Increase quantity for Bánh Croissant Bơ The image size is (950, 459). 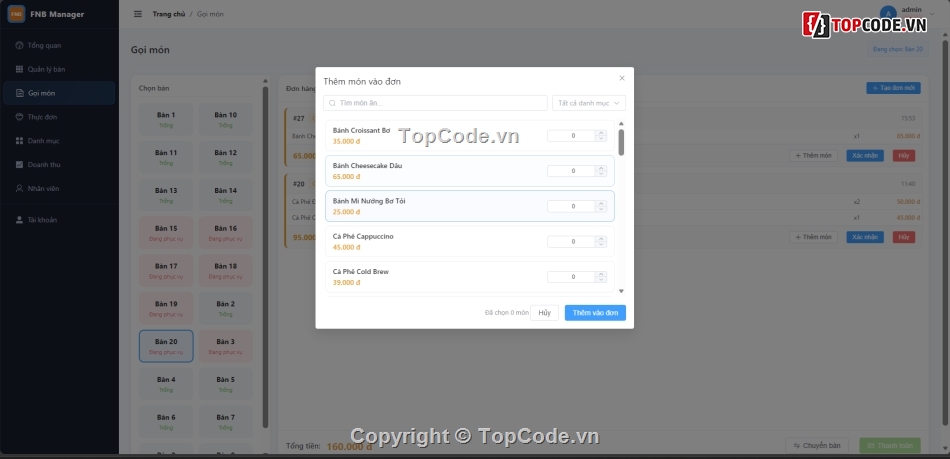pyautogui.click(x=600, y=133)
